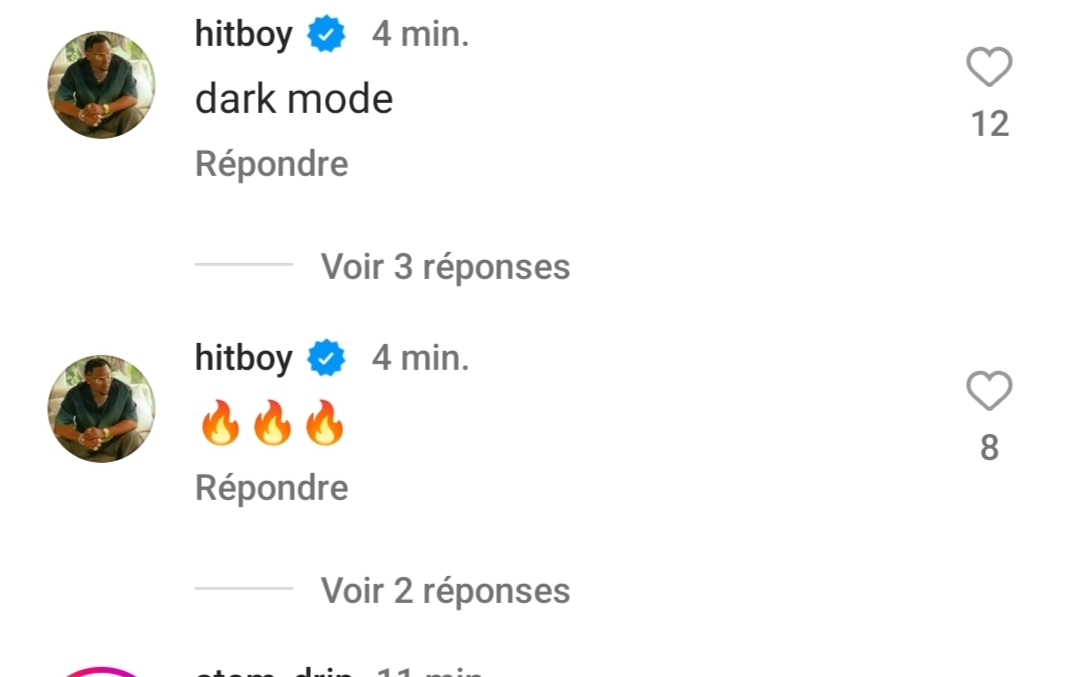The height and width of the screenshot is (677, 1079).
Task: Like the fire emojis comment heart
Action: [x=989, y=390]
